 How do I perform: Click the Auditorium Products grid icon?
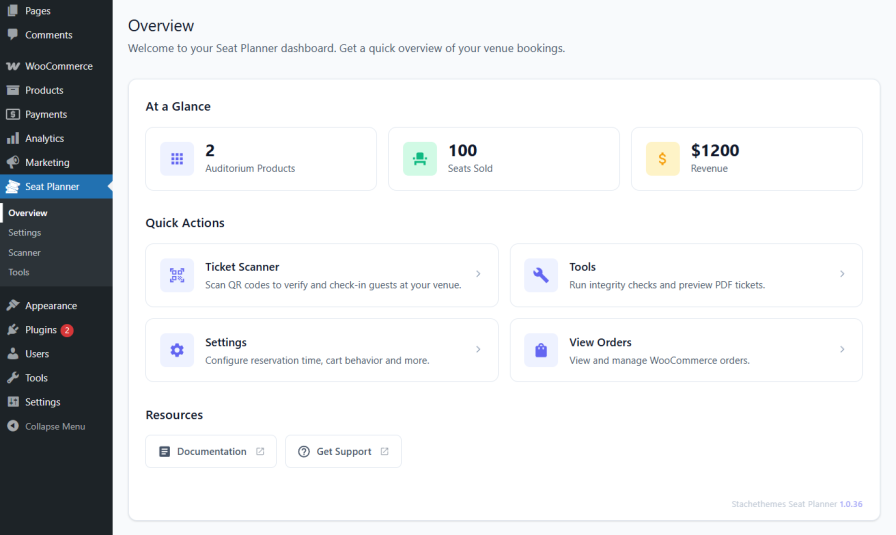(177, 159)
